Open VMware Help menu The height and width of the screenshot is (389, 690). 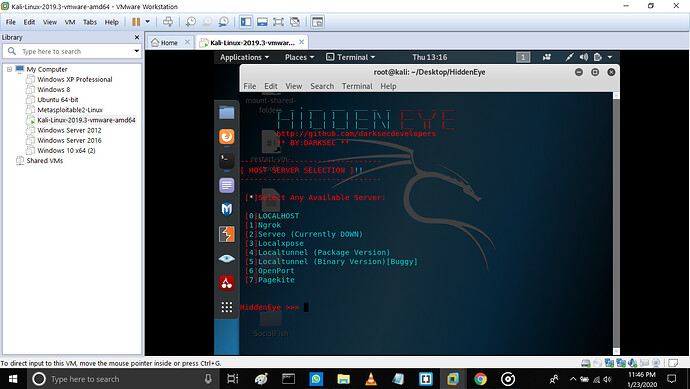pos(111,22)
